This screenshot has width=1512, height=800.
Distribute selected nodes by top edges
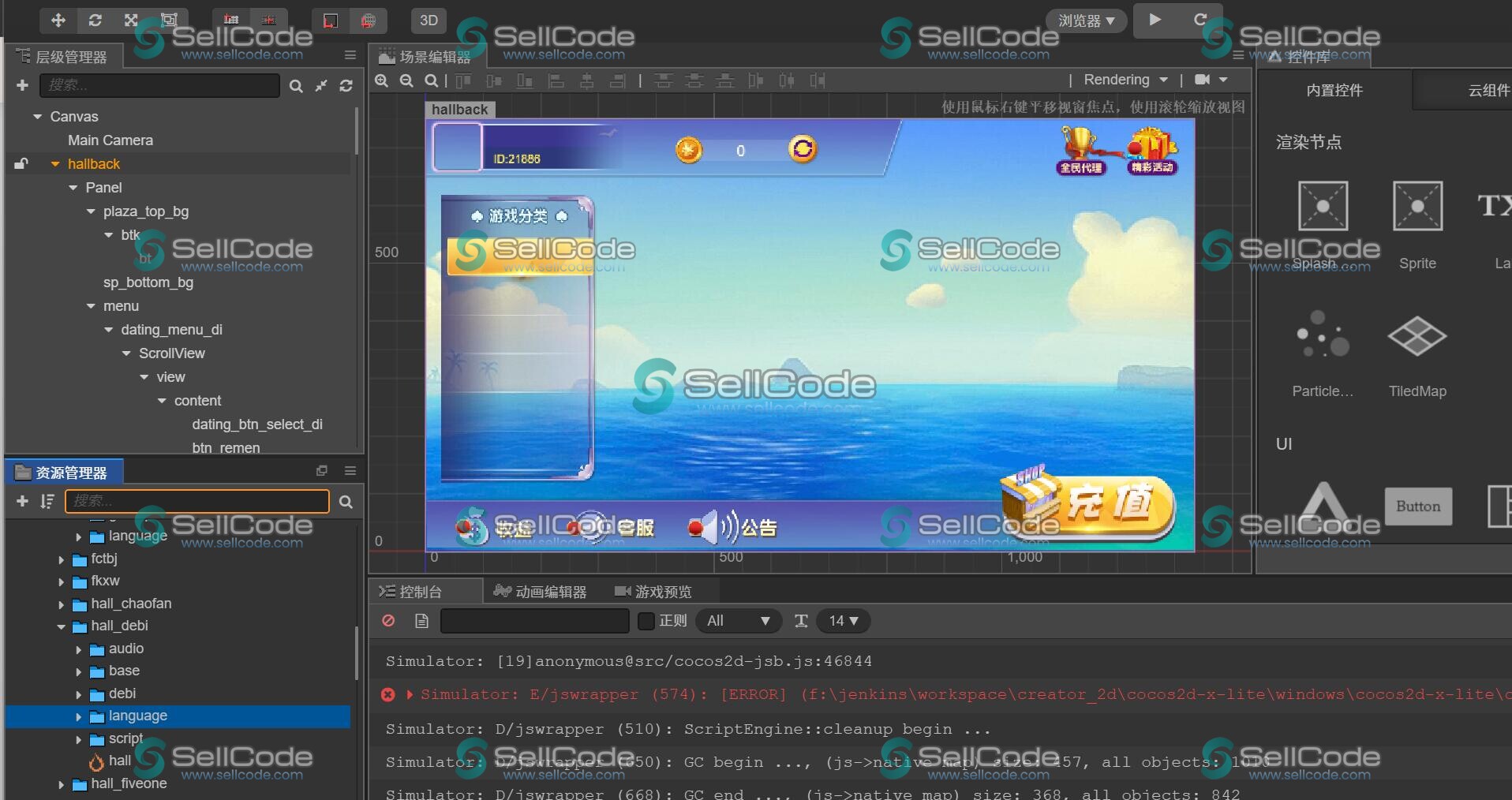pyautogui.click(x=664, y=80)
